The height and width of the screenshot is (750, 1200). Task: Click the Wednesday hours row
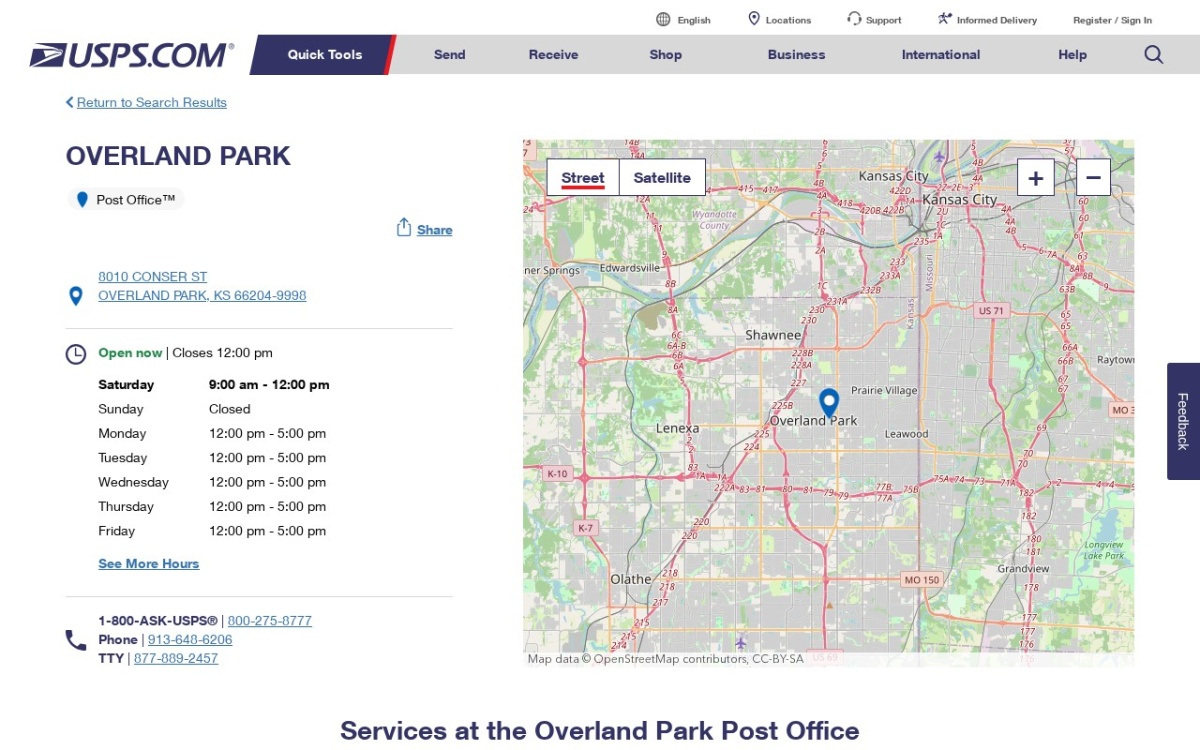click(214, 482)
